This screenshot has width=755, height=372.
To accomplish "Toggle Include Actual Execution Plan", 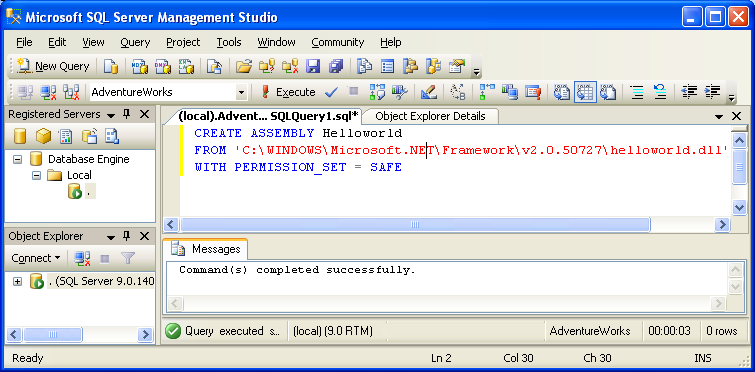I will coord(487,92).
